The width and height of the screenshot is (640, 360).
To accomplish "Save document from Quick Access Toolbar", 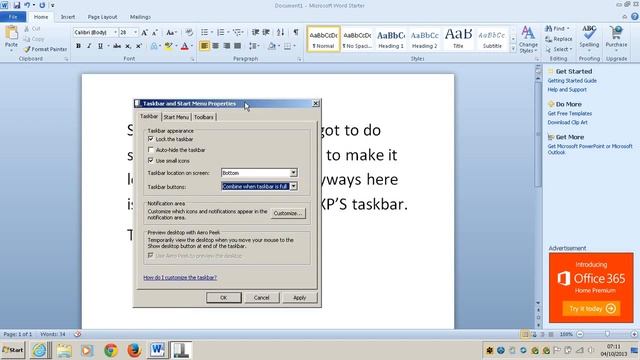I will [17, 5].
